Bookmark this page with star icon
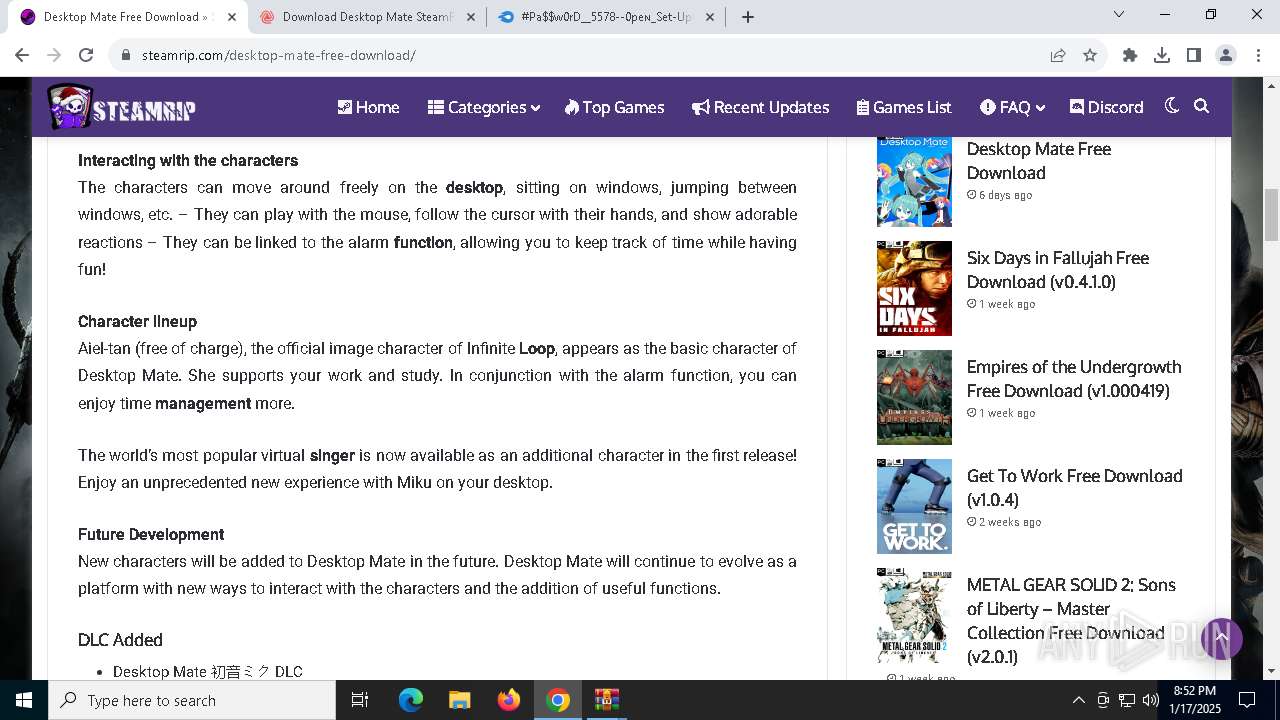The image size is (1280, 720). click(x=1090, y=55)
